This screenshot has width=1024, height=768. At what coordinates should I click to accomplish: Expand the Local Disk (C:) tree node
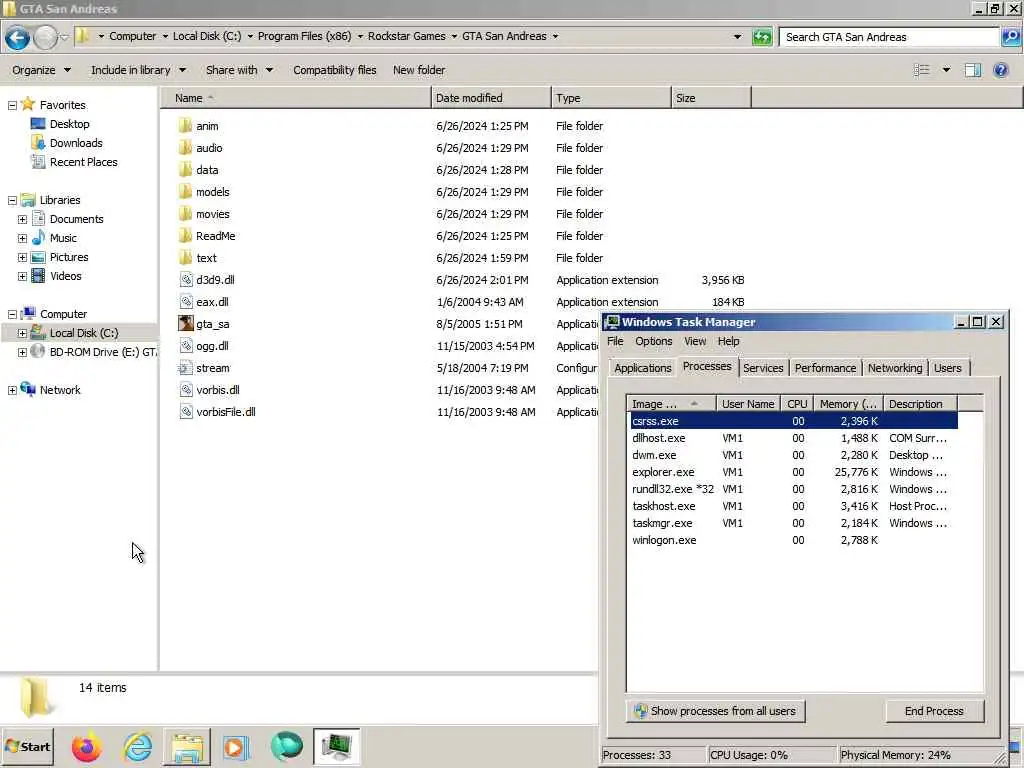click(22, 333)
